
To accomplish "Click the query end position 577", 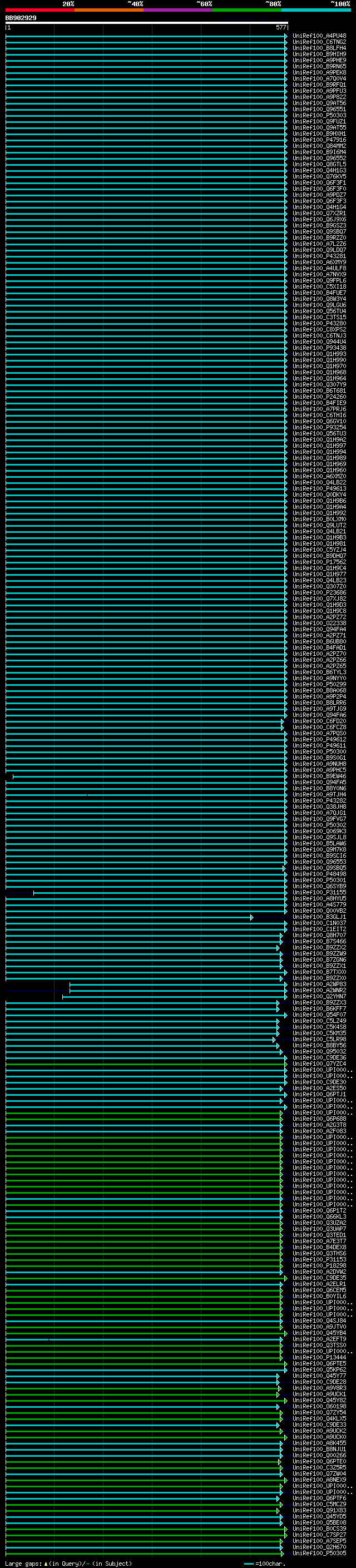I will pos(280,27).
